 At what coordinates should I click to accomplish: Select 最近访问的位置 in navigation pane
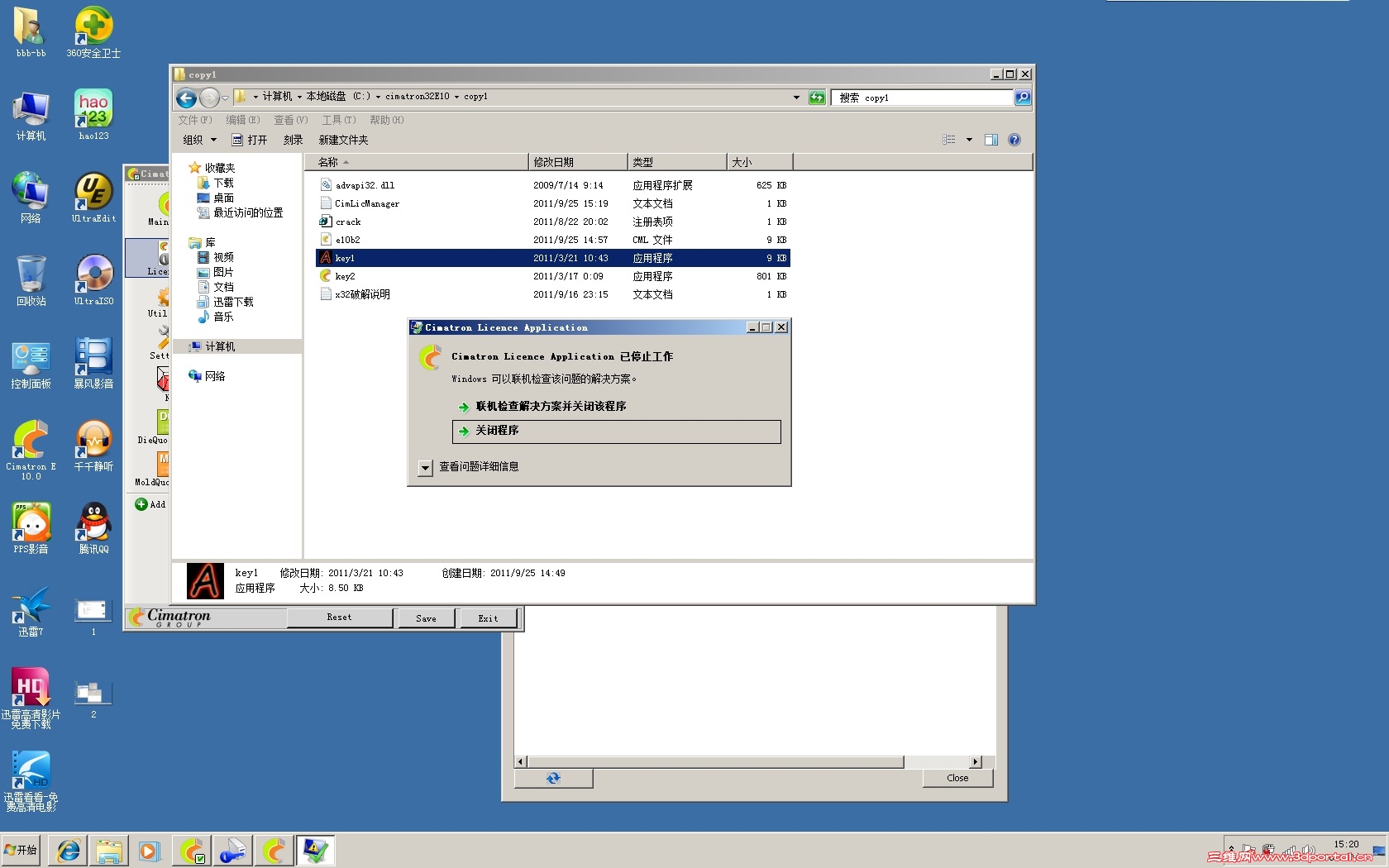point(240,212)
